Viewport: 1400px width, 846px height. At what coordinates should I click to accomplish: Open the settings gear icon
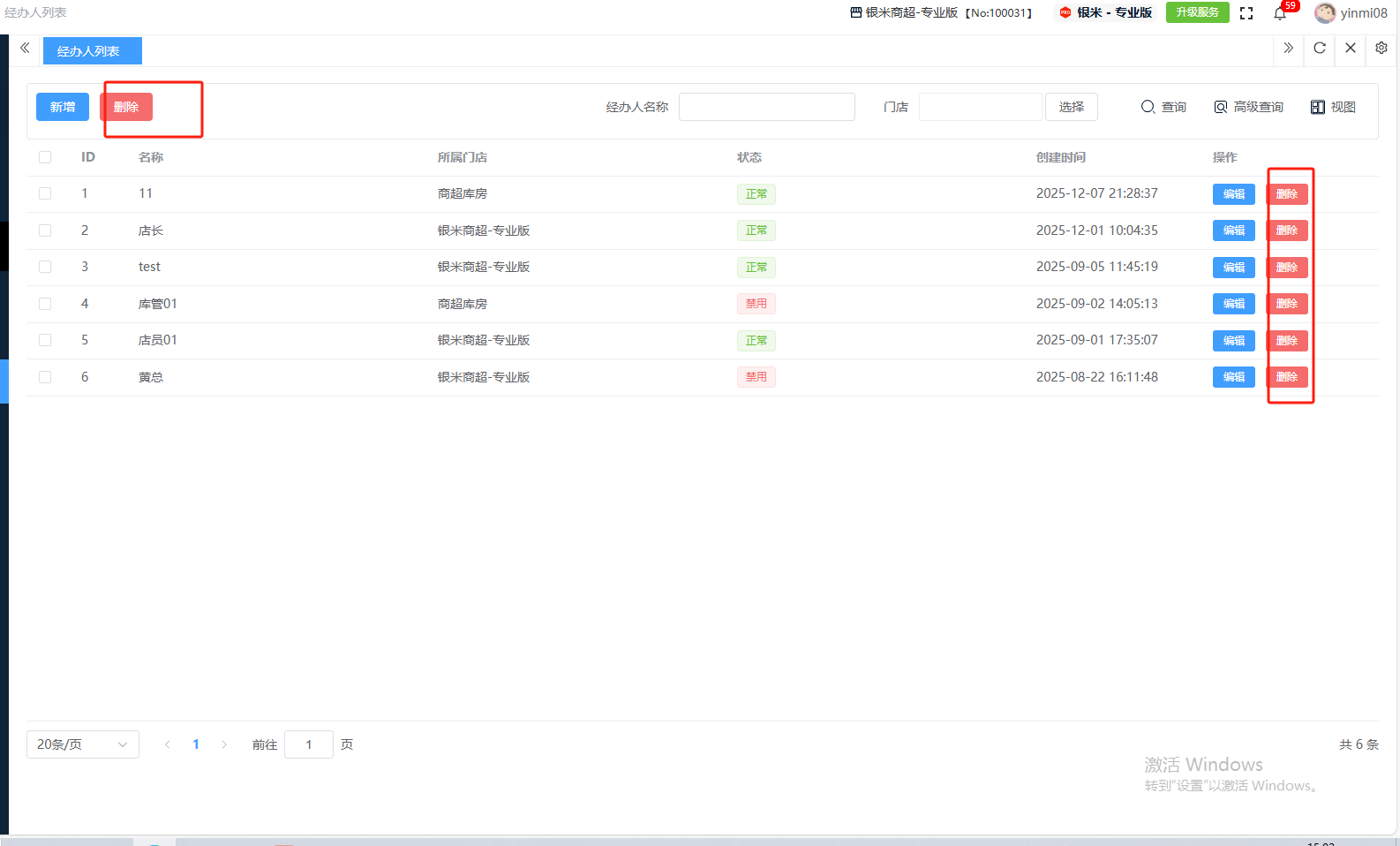[1381, 49]
